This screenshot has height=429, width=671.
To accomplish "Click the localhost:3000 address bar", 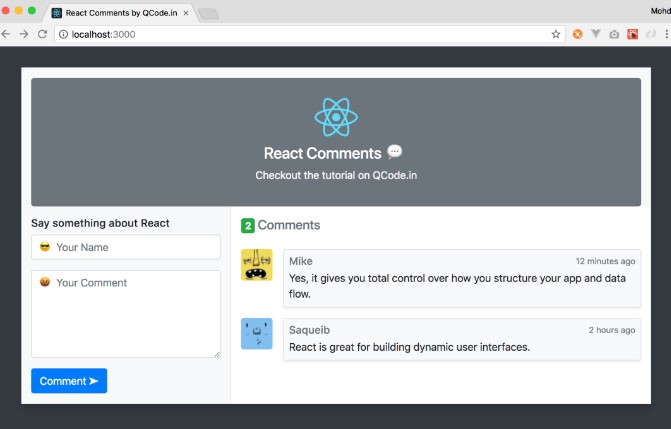I will pyautogui.click(x=300, y=34).
